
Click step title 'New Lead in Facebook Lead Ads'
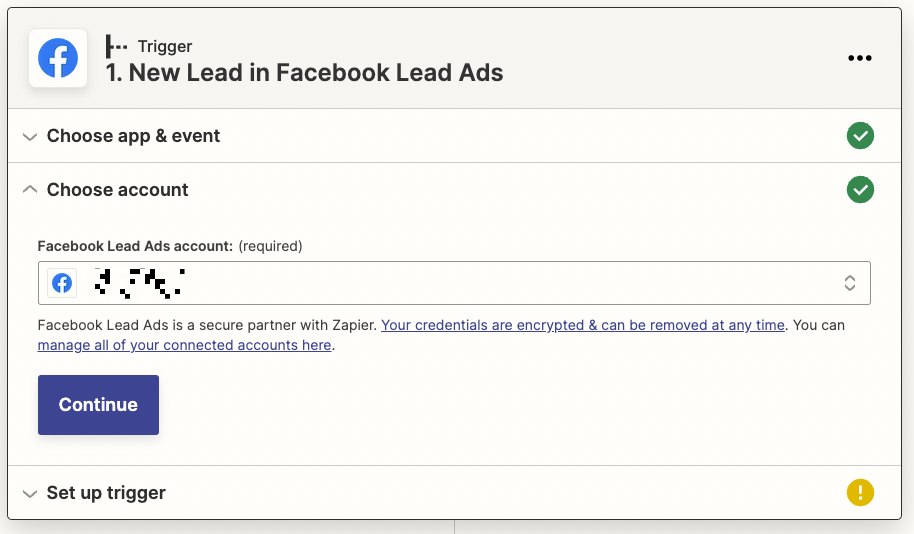[x=304, y=72]
